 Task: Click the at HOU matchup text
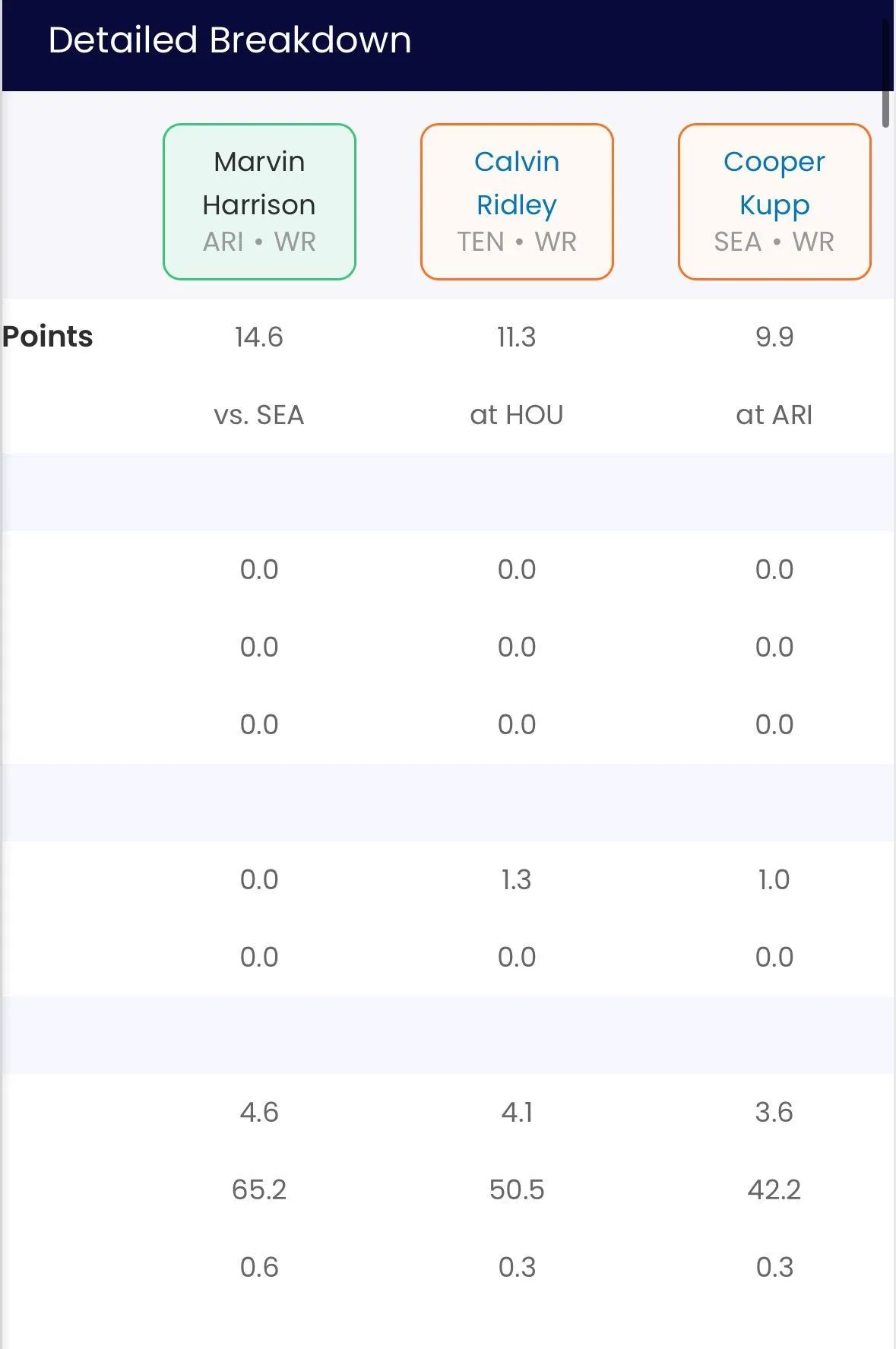pyautogui.click(x=517, y=415)
